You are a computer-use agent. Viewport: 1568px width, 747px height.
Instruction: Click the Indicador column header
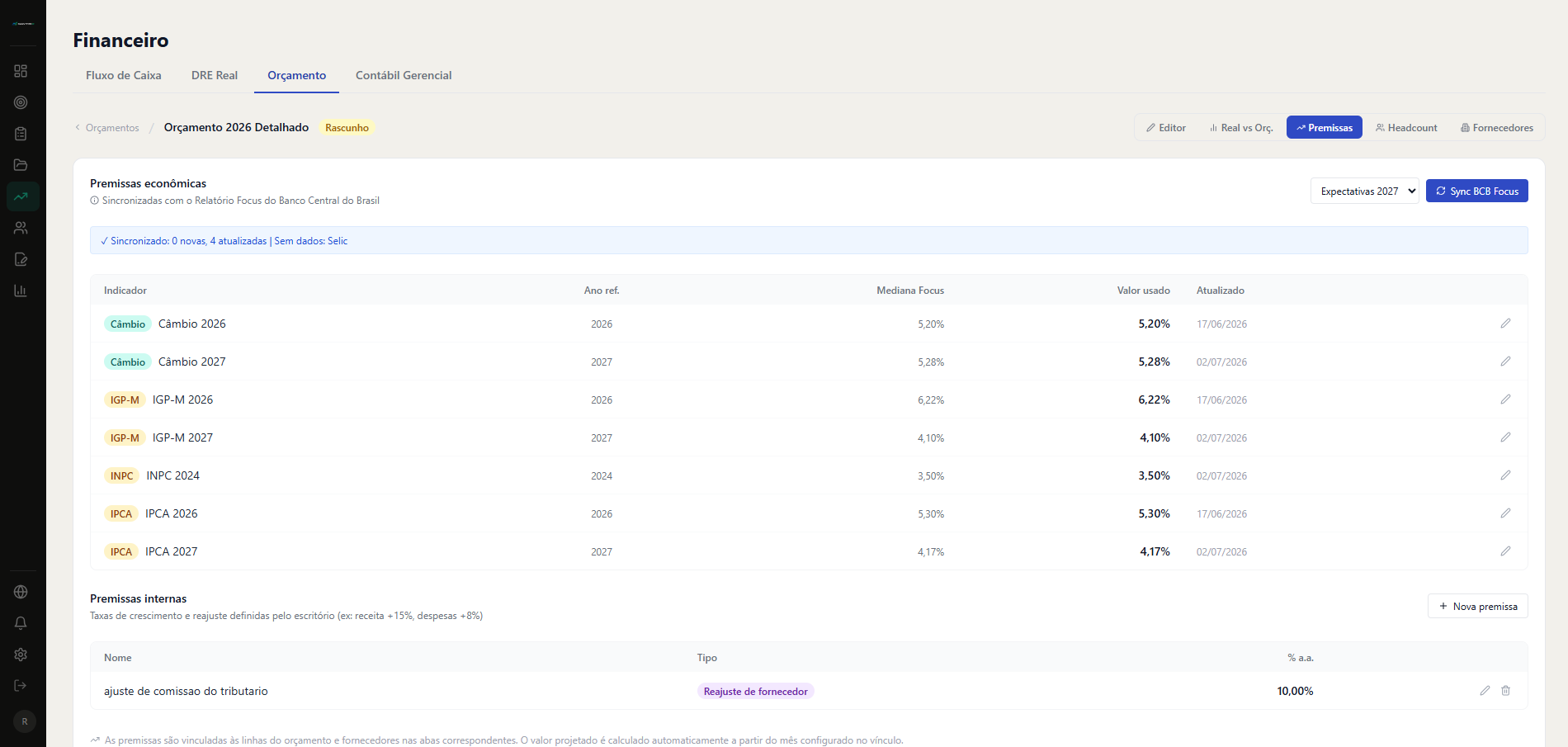pyautogui.click(x=125, y=291)
